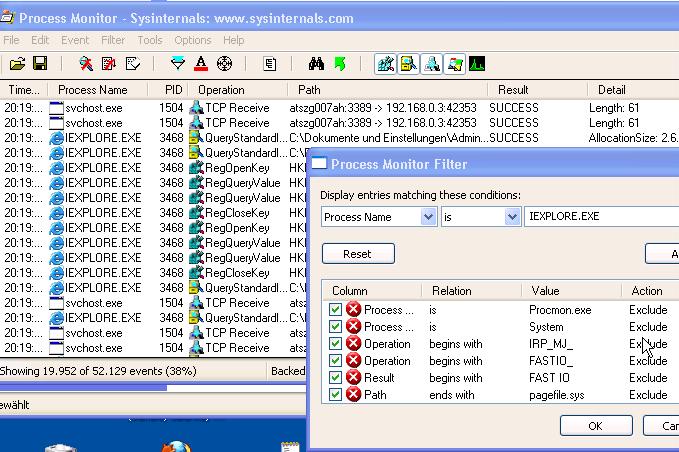The height and width of the screenshot is (452, 679).
Task: Clear the display with the Clear icon
Action: tap(133, 64)
